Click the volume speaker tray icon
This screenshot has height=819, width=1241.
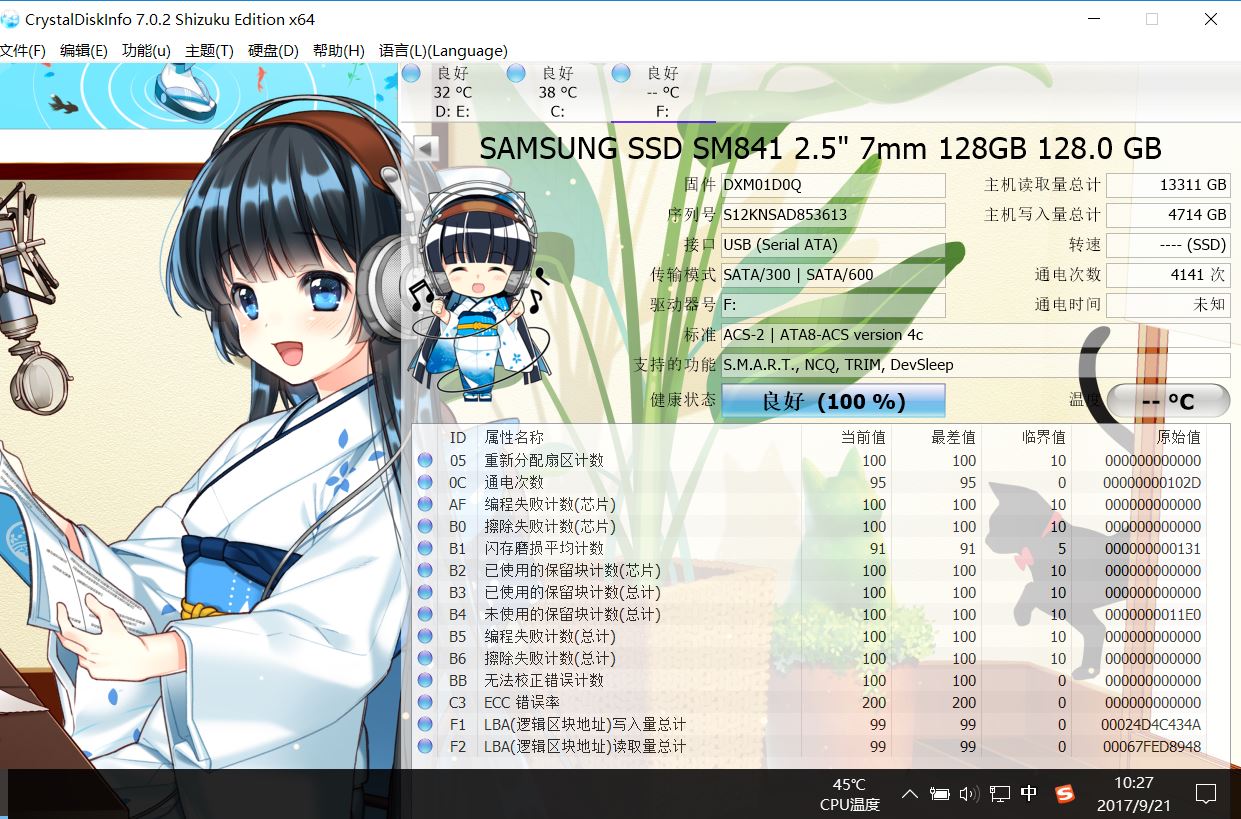pos(968,794)
